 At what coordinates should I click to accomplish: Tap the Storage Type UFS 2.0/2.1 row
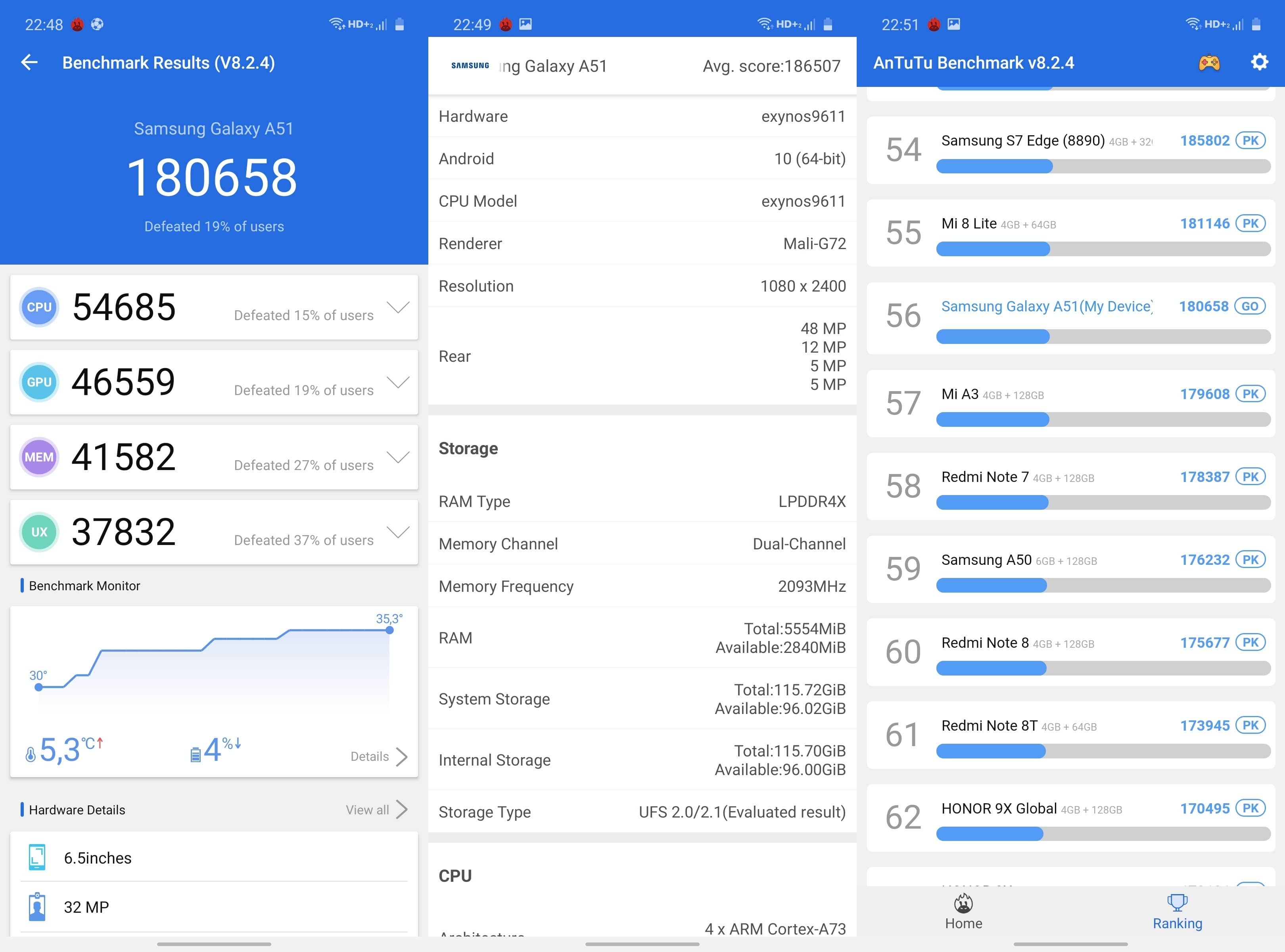coord(642,812)
